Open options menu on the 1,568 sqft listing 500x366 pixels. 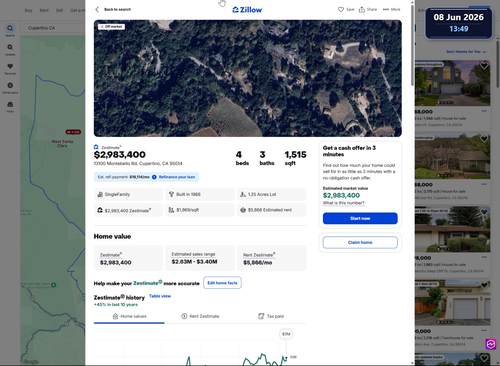pos(484,111)
